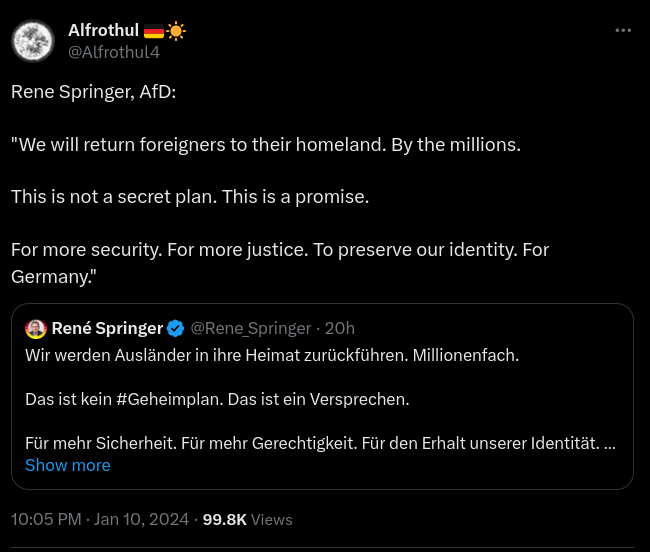
Task: View the 99.8K Views count
Action: click(x=248, y=519)
